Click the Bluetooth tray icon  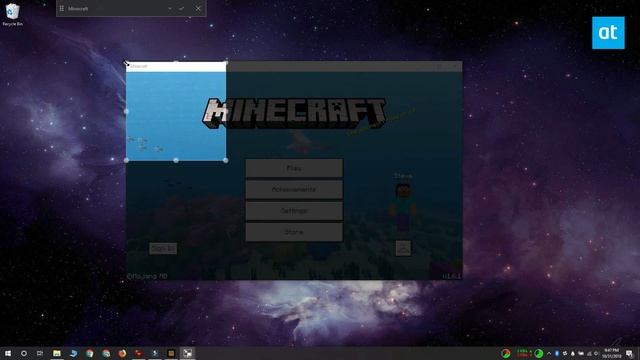(557, 353)
